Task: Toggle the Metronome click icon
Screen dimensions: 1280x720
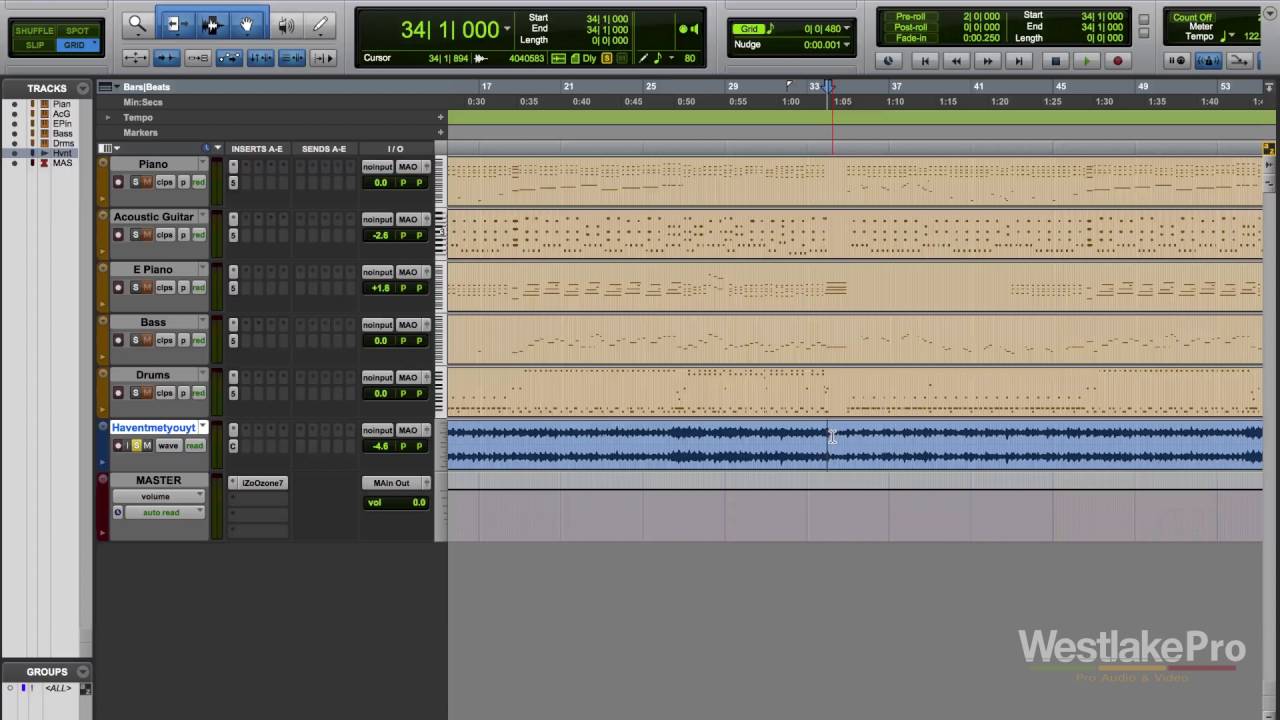Action: [x=1208, y=61]
